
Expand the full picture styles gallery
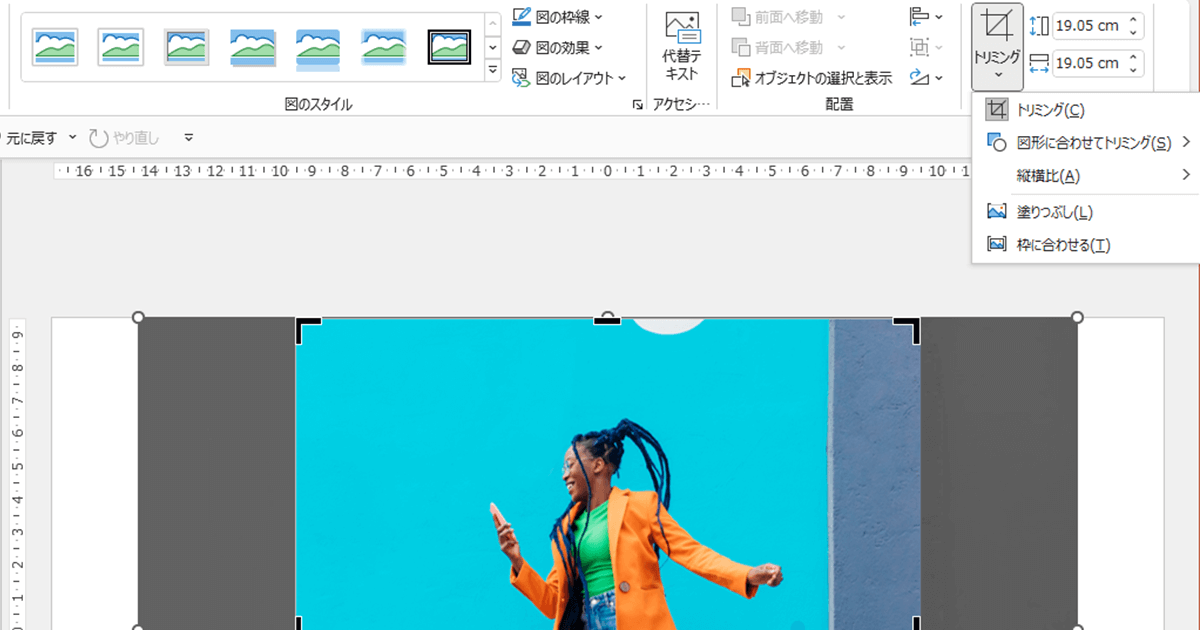click(492, 70)
